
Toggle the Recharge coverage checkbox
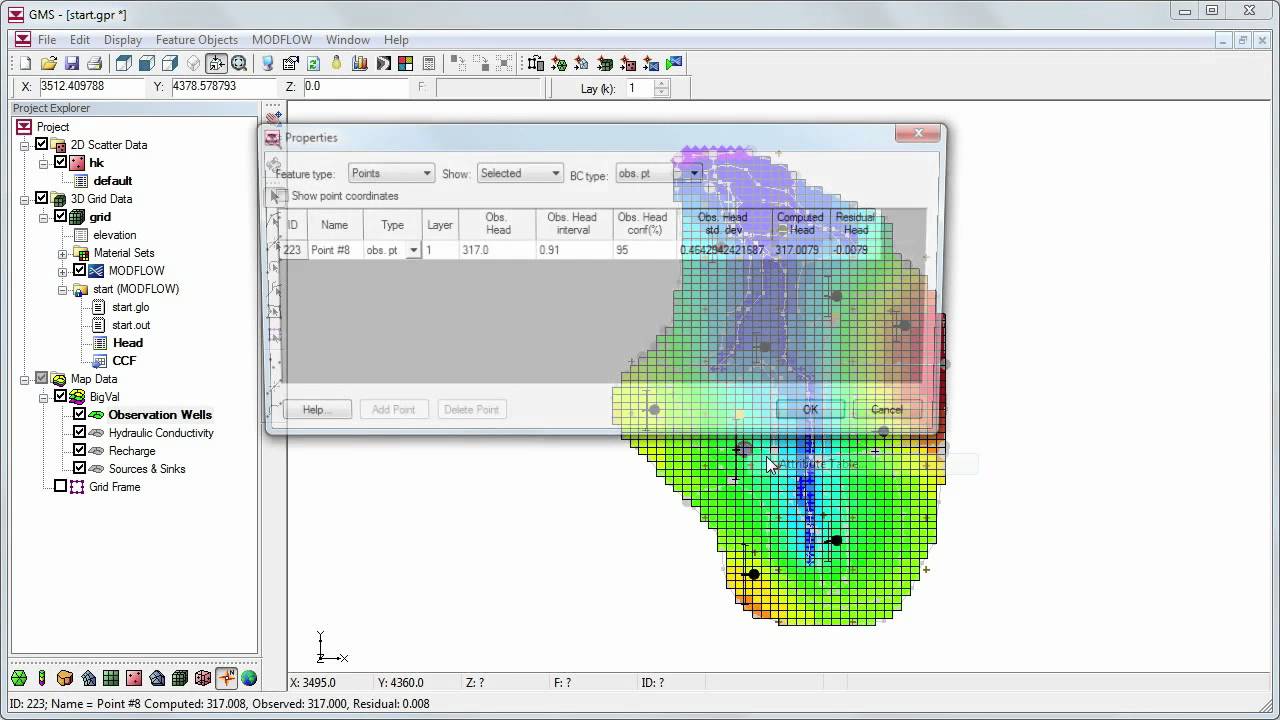tap(79, 451)
